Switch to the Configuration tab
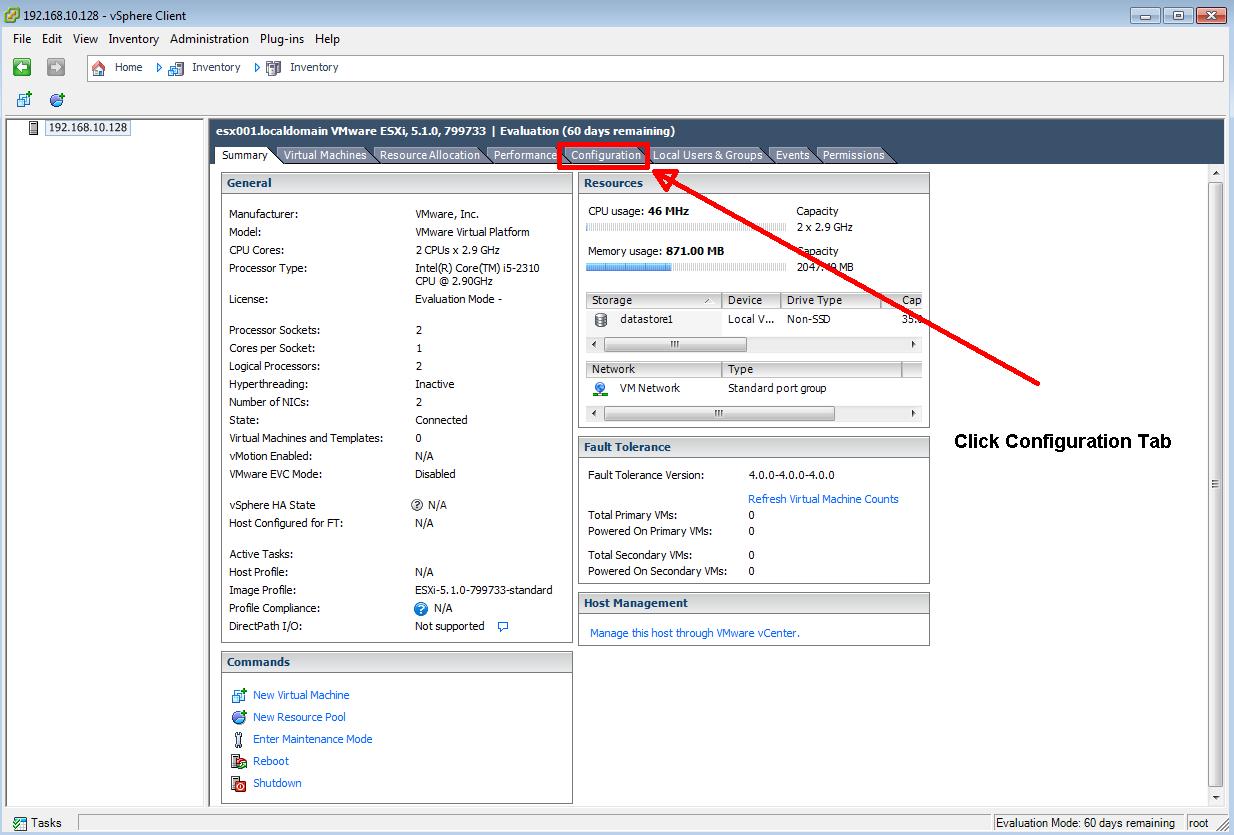Screen dimensions: 1234x835 (x=603, y=155)
